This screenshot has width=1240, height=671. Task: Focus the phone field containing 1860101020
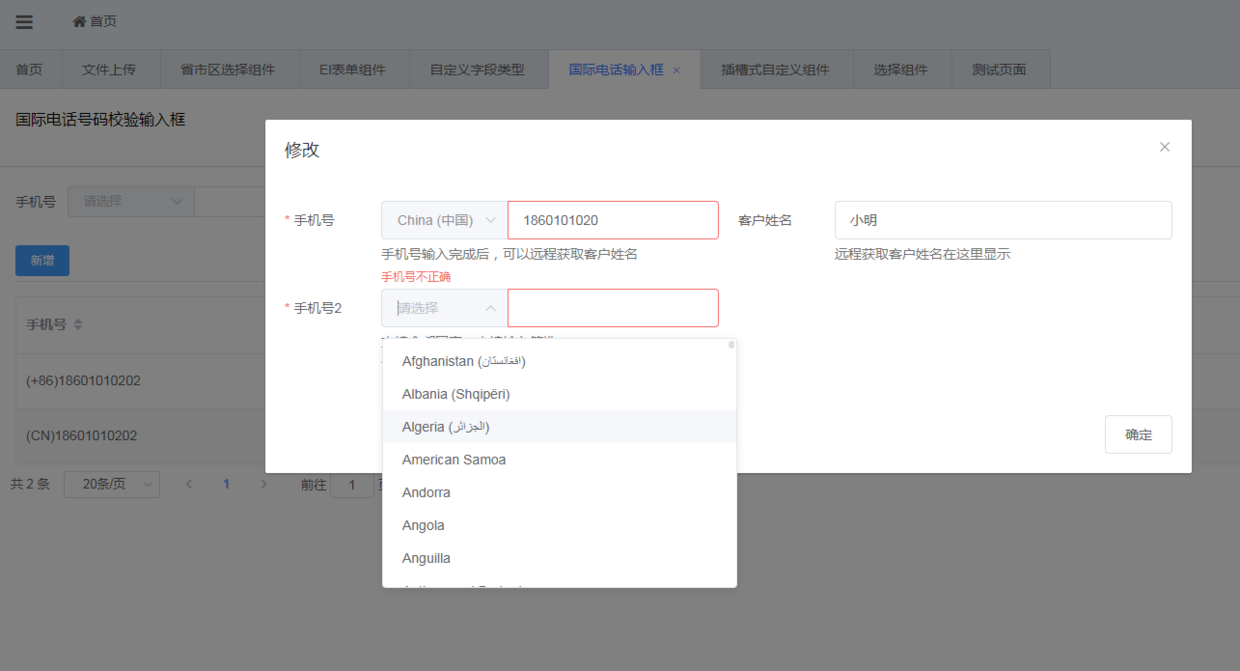pyautogui.click(x=613, y=220)
